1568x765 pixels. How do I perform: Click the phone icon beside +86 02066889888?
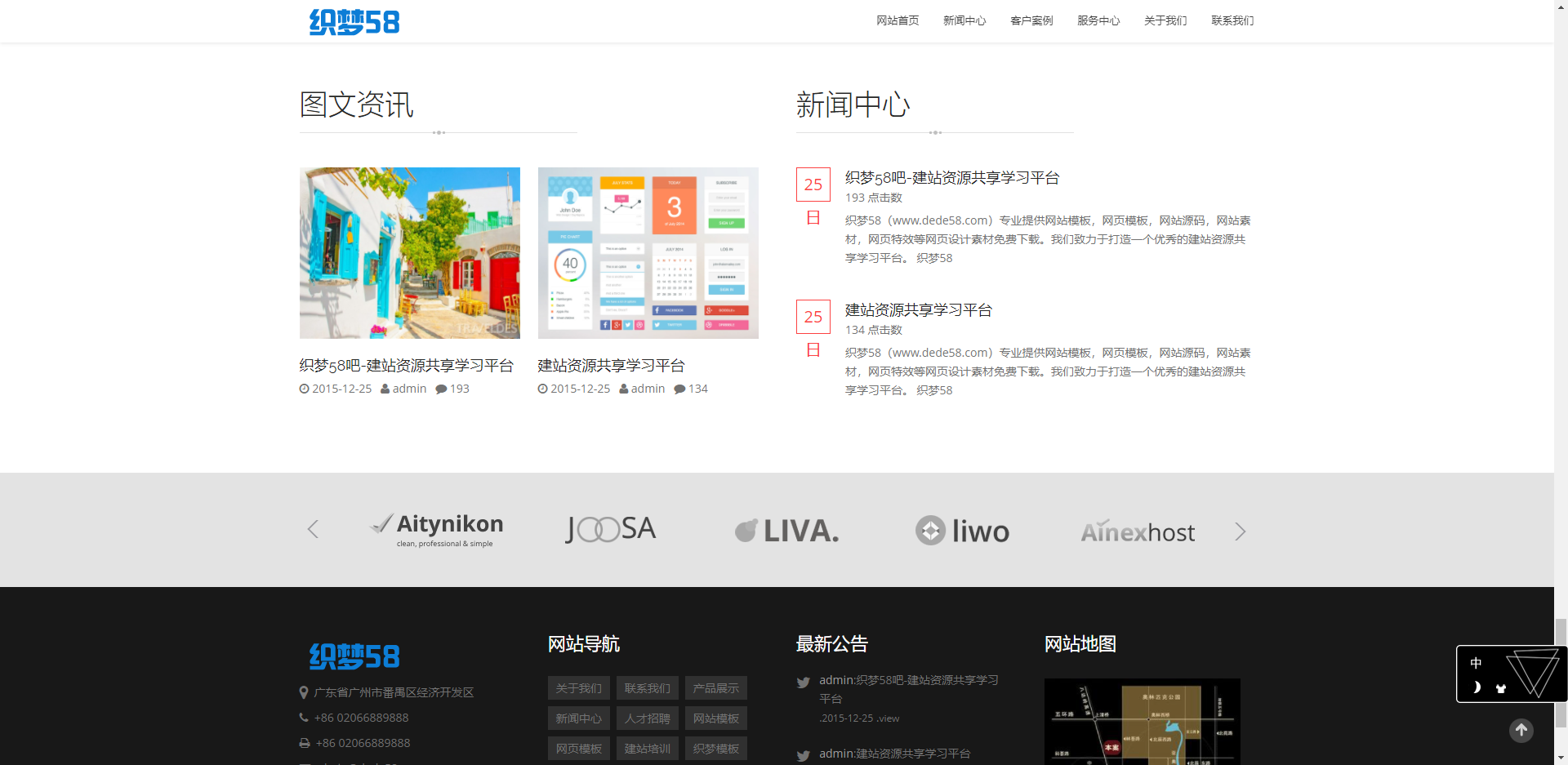304,718
